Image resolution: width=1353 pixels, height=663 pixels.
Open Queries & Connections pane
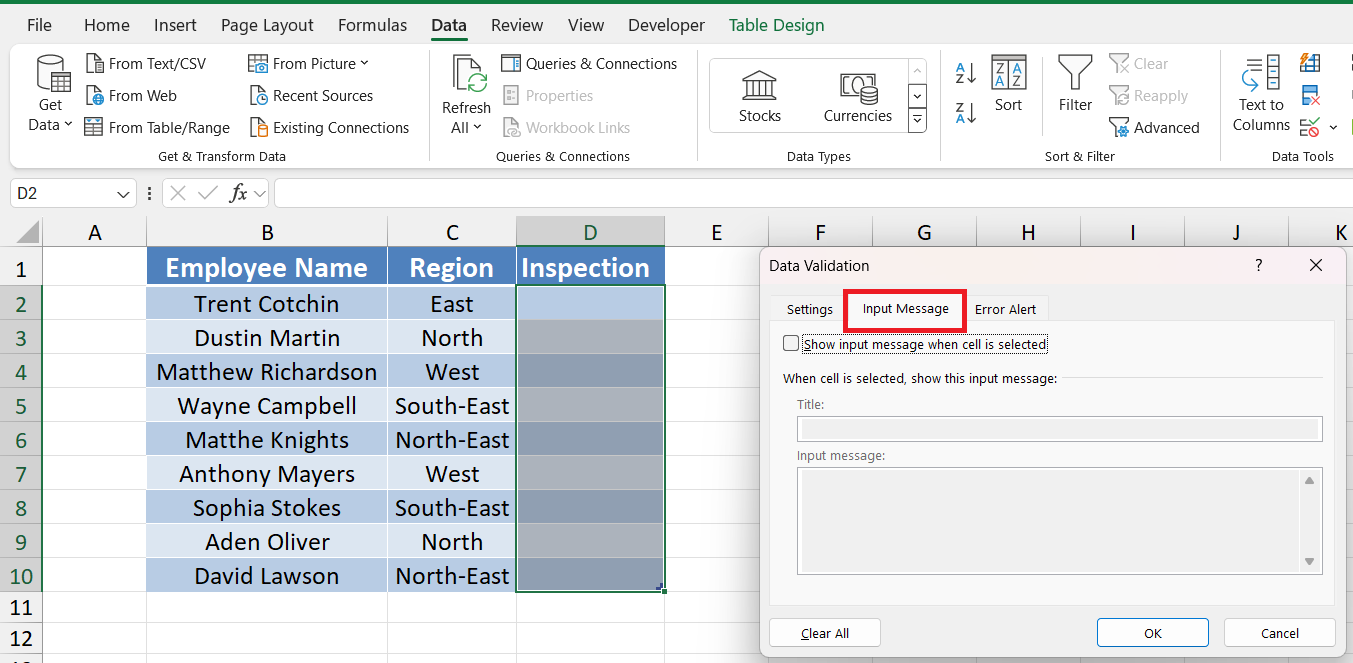pyautogui.click(x=589, y=63)
